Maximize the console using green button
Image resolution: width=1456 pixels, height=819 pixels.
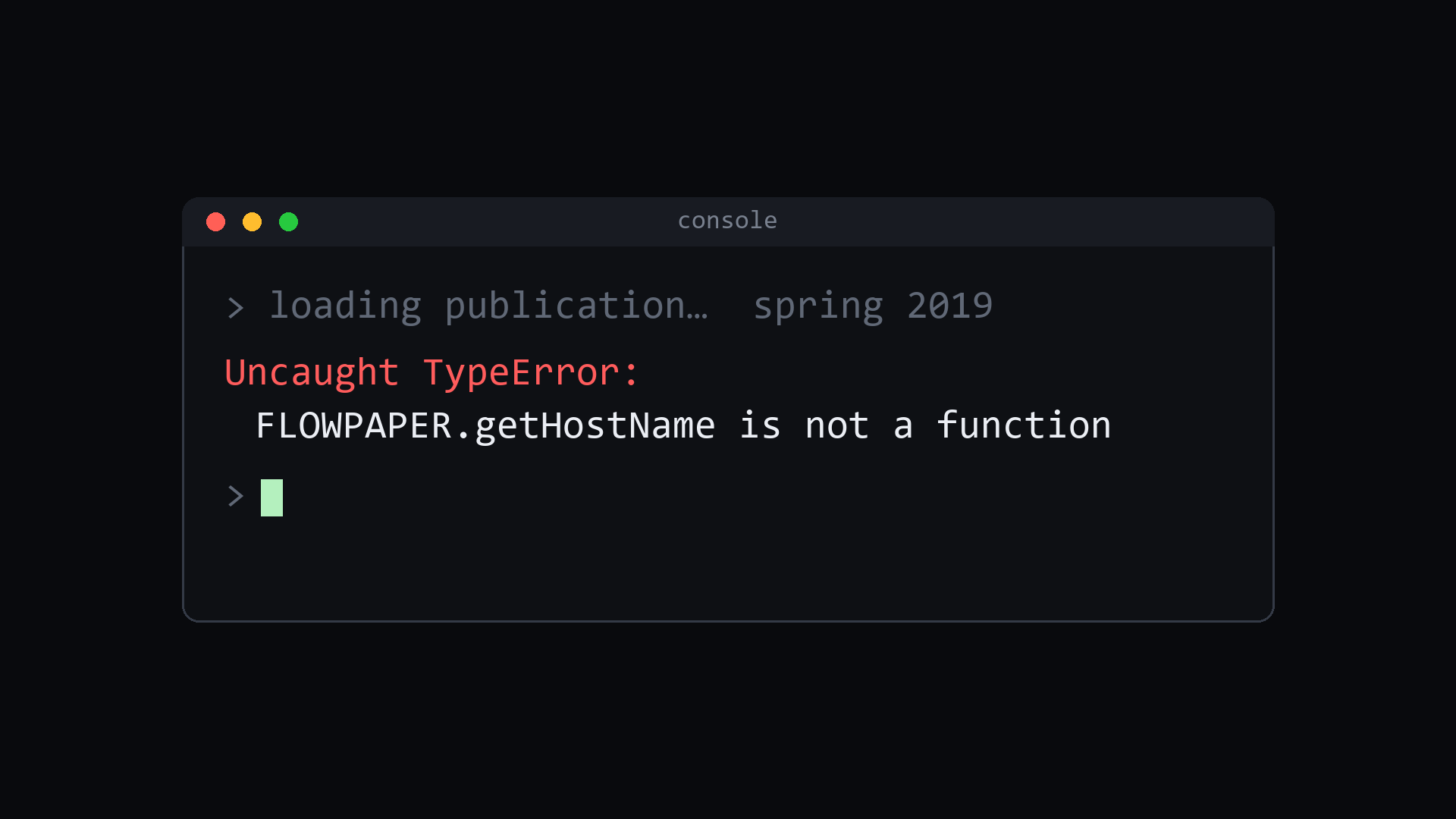click(x=289, y=221)
